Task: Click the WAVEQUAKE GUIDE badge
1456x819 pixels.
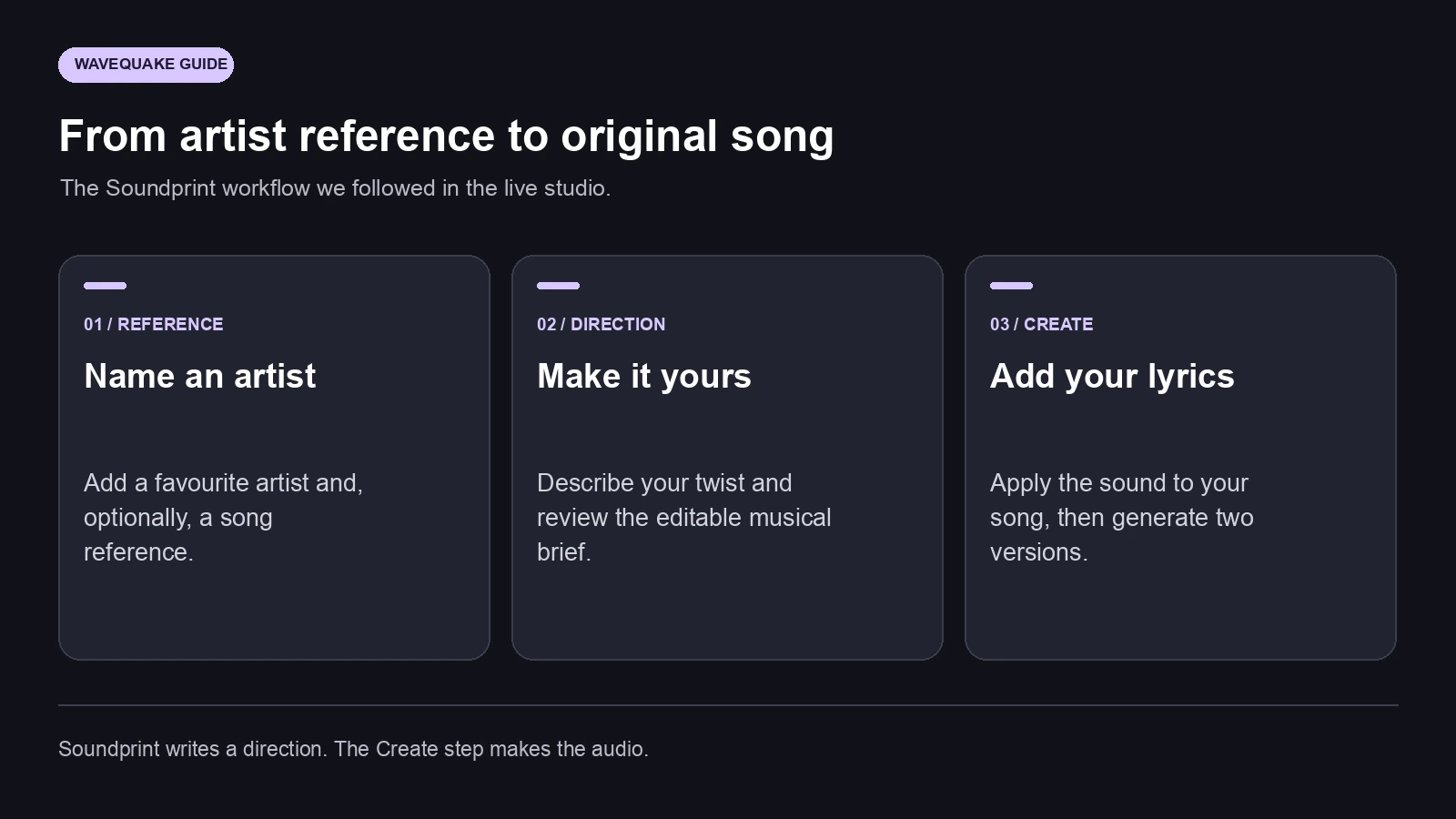Action: tap(146, 65)
